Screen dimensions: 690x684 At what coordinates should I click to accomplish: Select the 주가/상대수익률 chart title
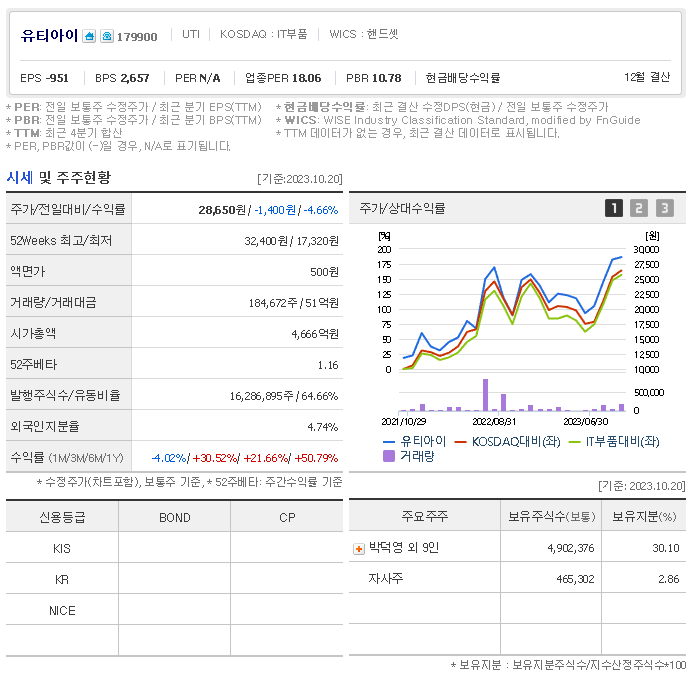tap(402, 208)
